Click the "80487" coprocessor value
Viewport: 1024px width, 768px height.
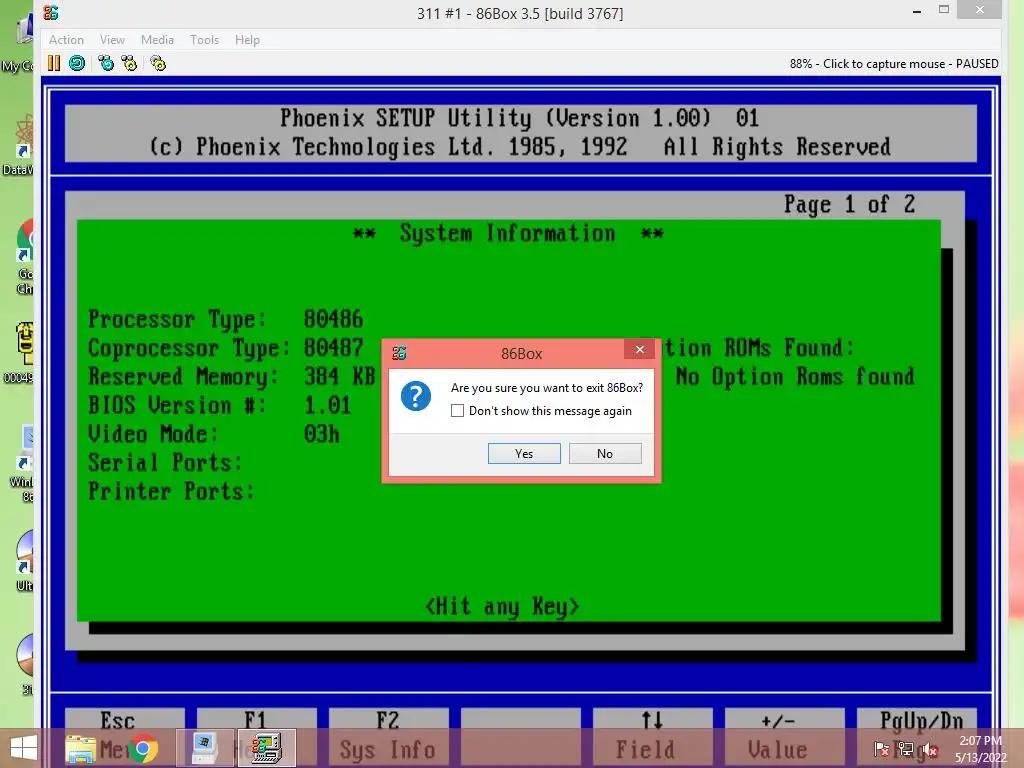[333, 348]
